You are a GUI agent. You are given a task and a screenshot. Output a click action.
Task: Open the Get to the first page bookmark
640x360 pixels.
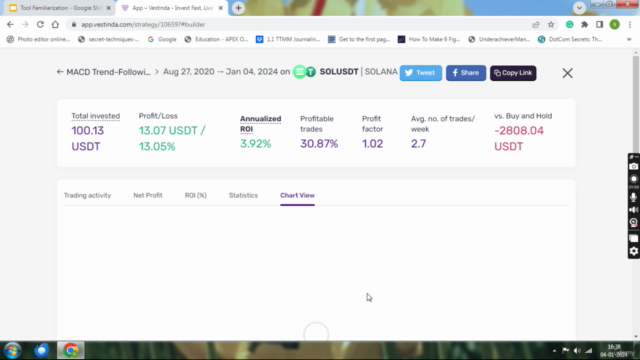tap(359, 39)
